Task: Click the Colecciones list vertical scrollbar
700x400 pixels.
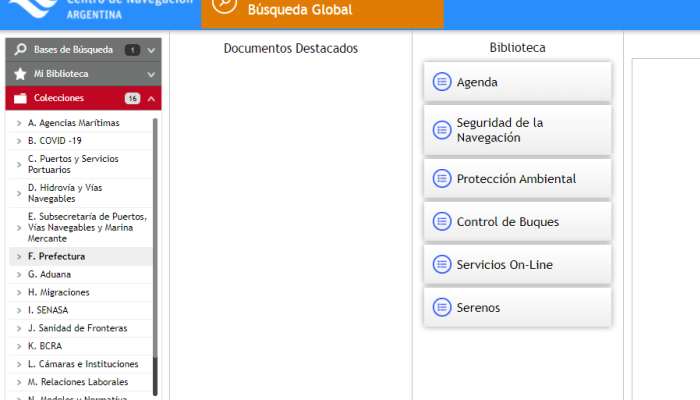Action: pyautogui.click(x=155, y=257)
